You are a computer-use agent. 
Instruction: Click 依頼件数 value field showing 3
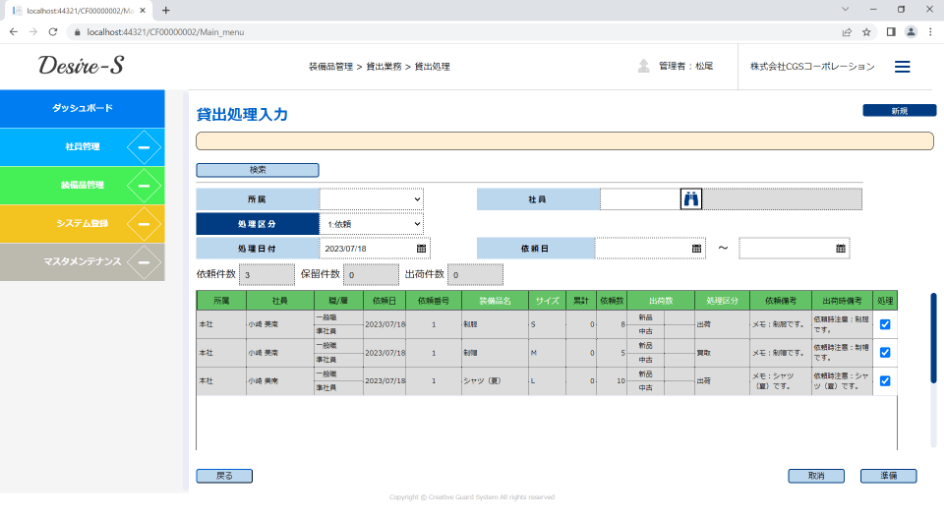[x=267, y=274]
